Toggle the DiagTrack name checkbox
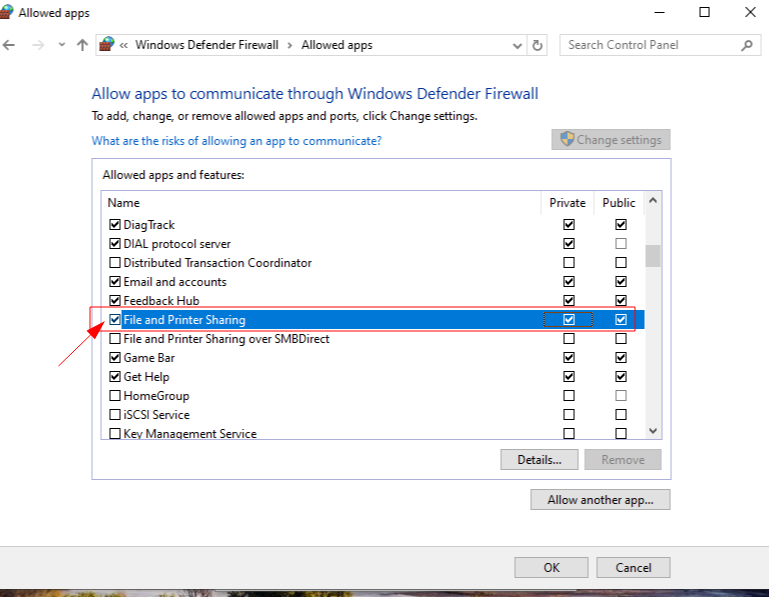 click(x=115, y=225)
